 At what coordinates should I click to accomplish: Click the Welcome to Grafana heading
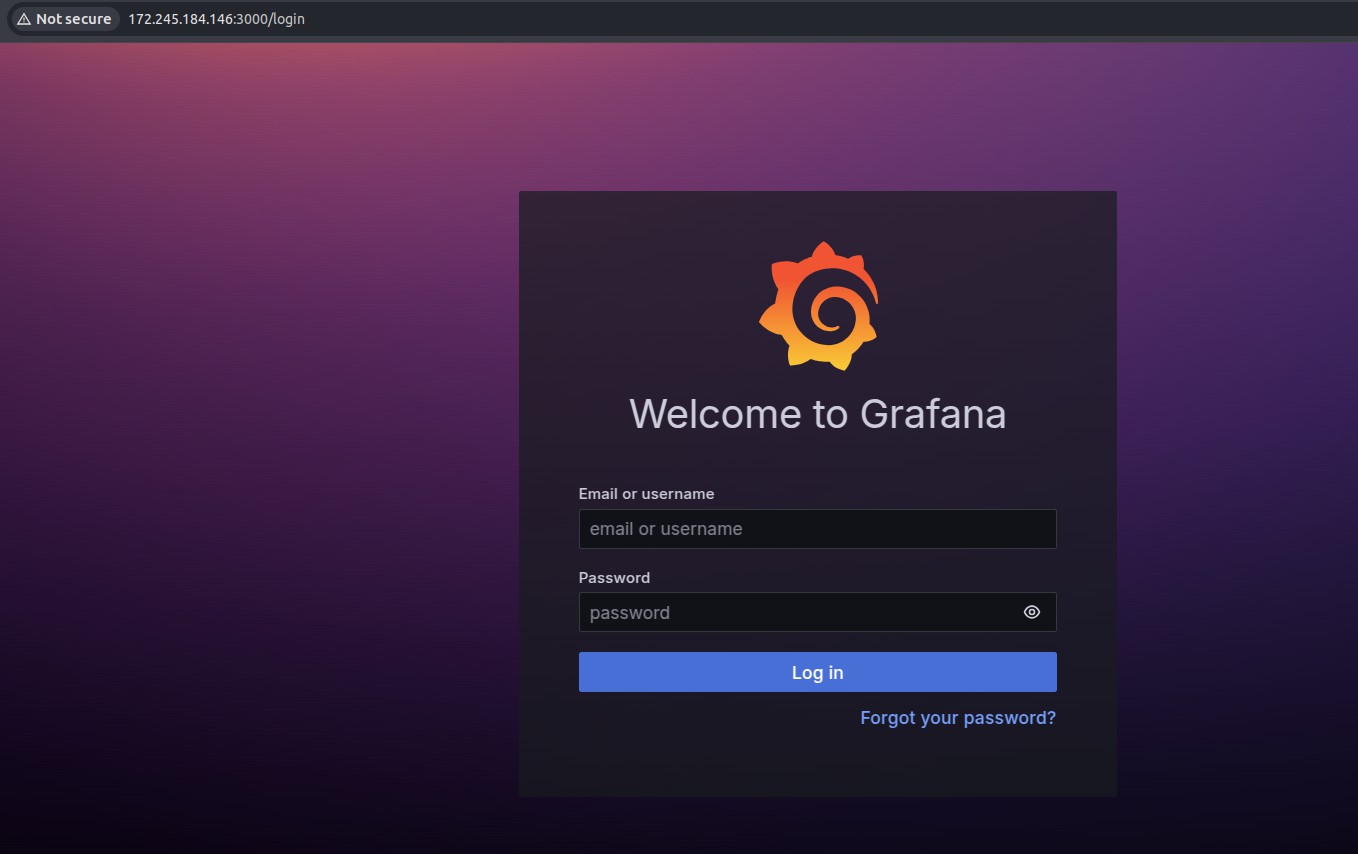(817, 414)
